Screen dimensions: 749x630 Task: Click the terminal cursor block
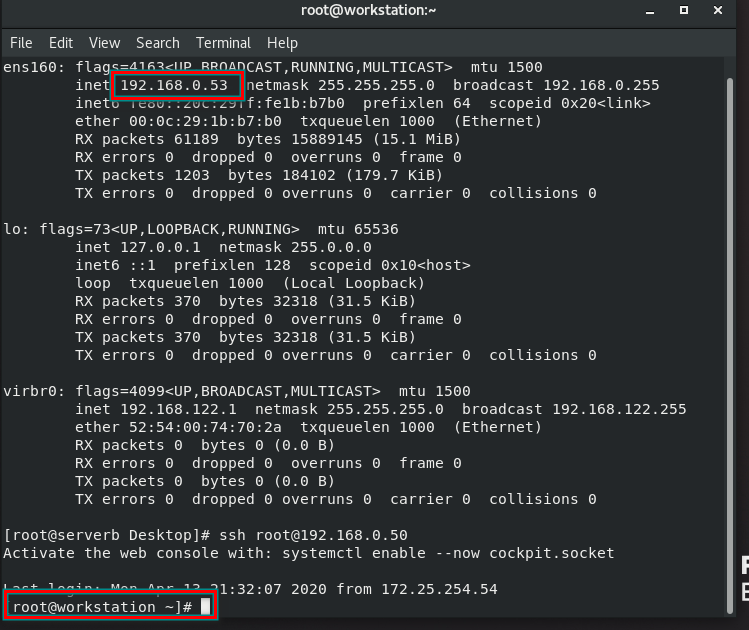[205, 607]
